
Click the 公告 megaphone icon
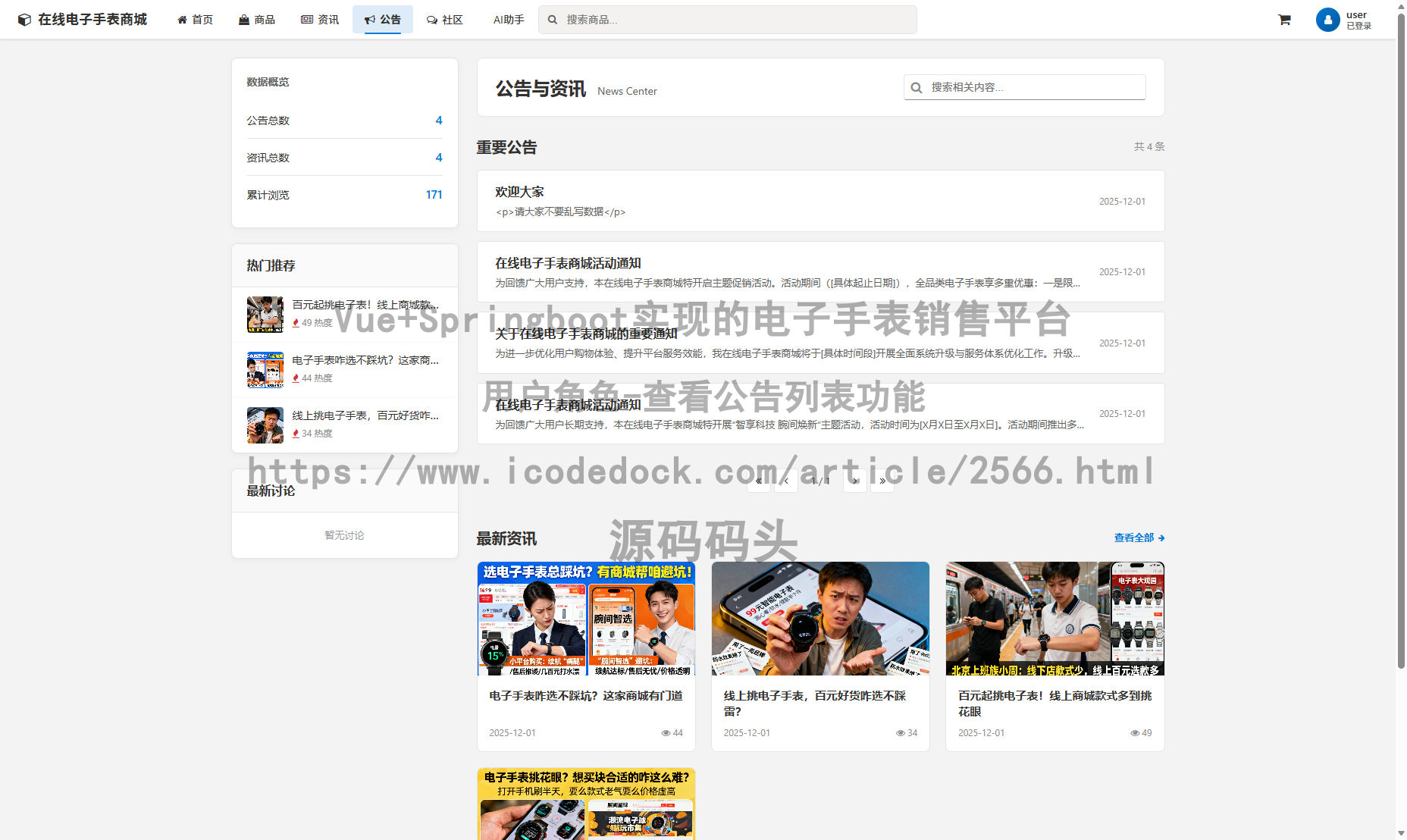click(x=370, y=19)
